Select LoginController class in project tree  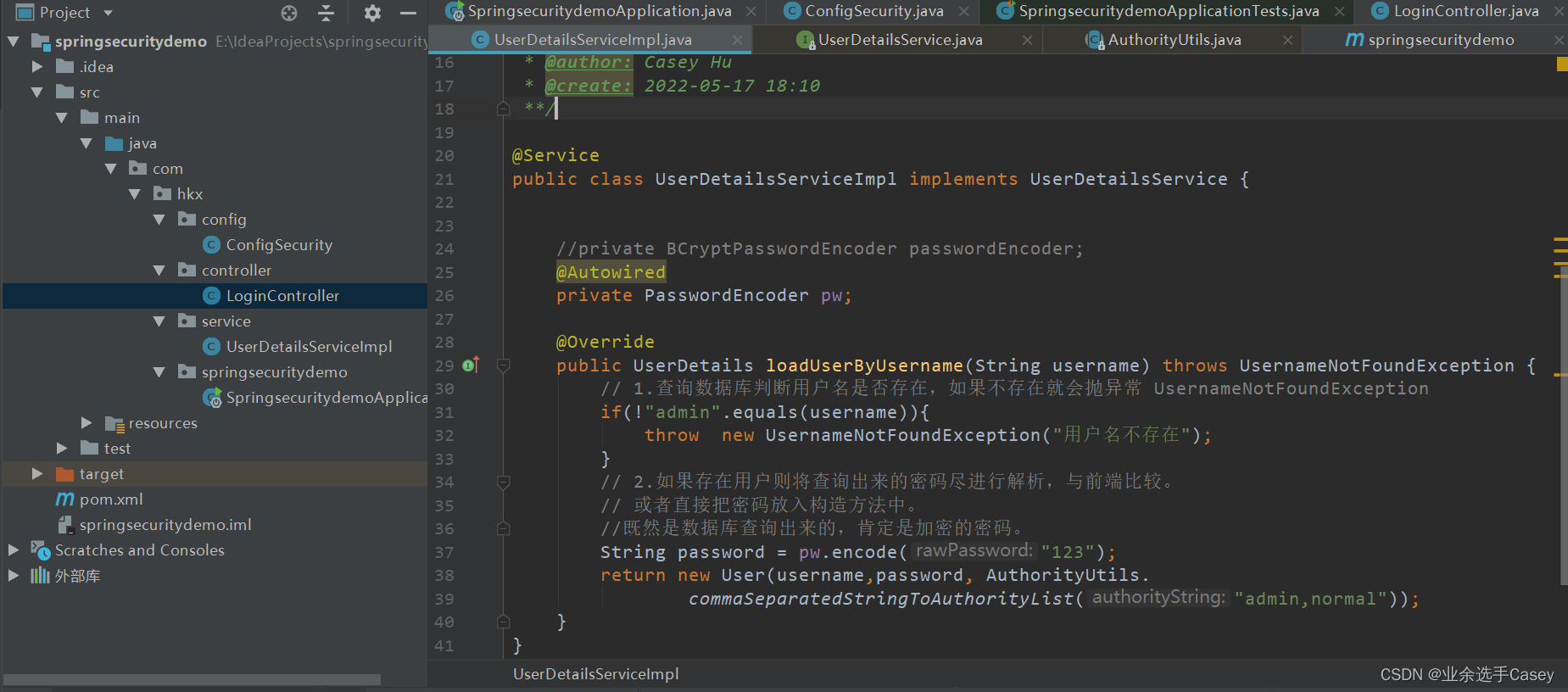pyautogui.click(x=282, y=295)
